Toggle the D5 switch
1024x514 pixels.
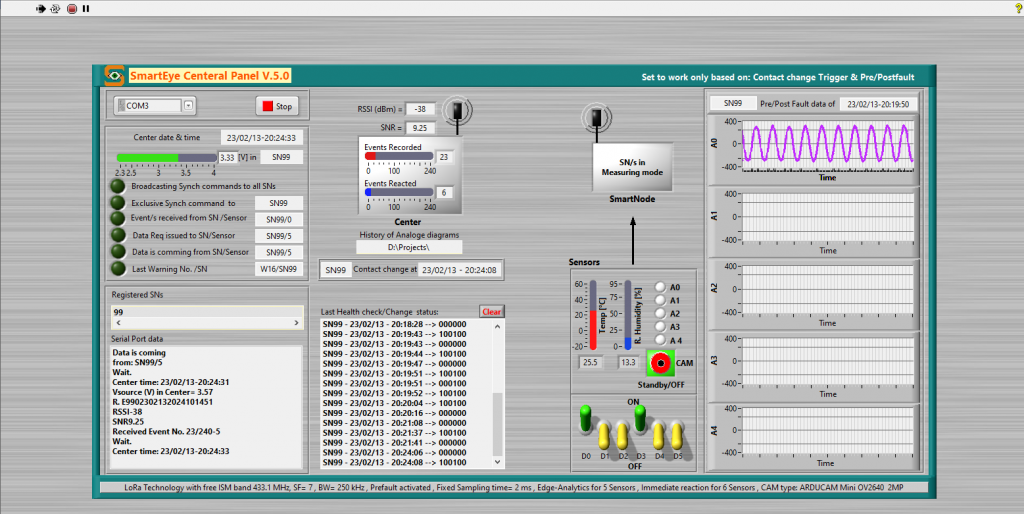point(677,435)
